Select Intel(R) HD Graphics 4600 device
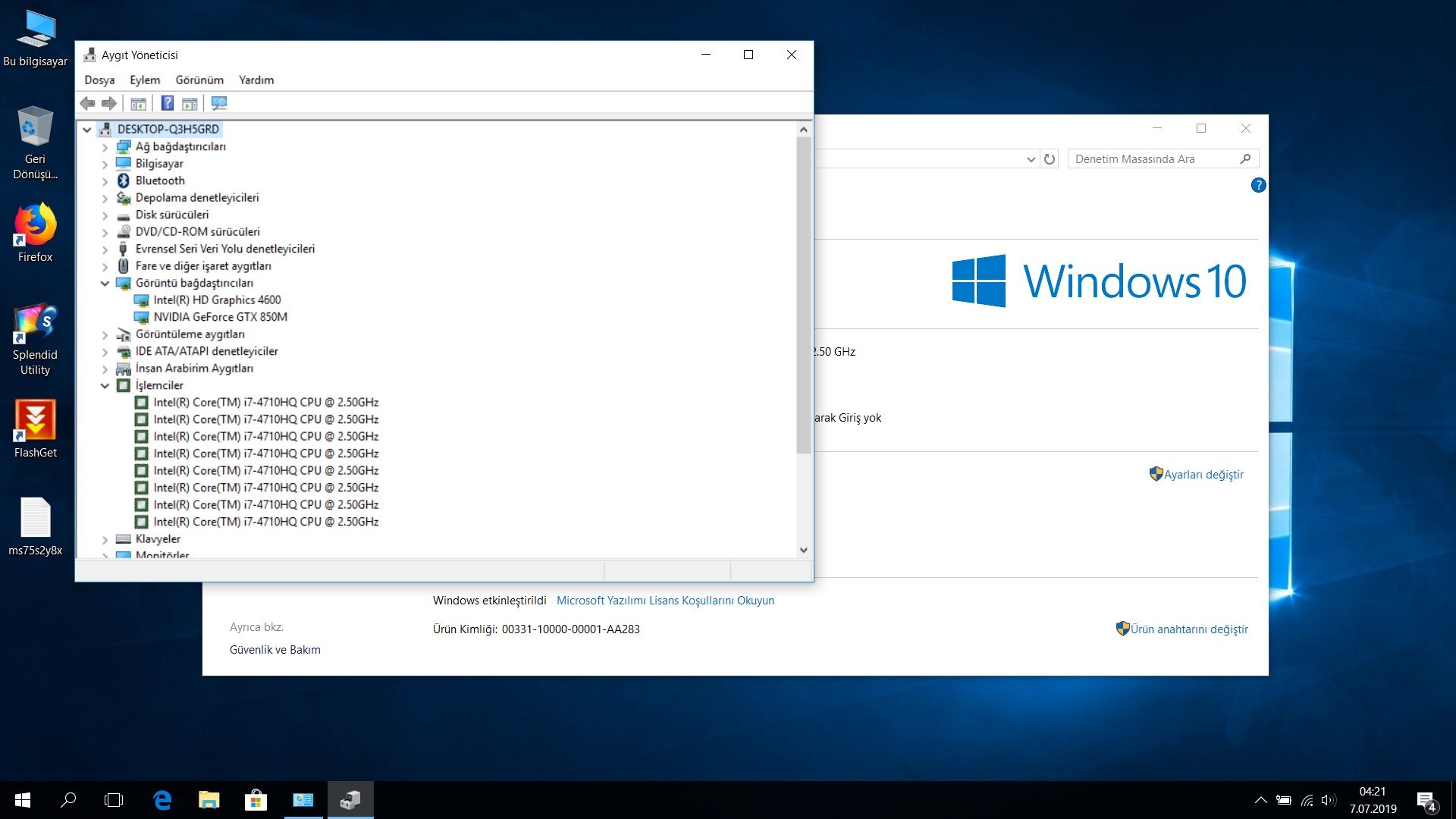The height and width of the screenshot is (819, 1456). point(217,300)
